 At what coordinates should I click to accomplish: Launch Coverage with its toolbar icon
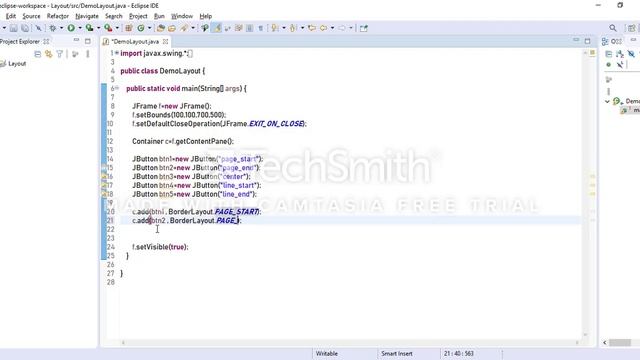click(89, 28)
